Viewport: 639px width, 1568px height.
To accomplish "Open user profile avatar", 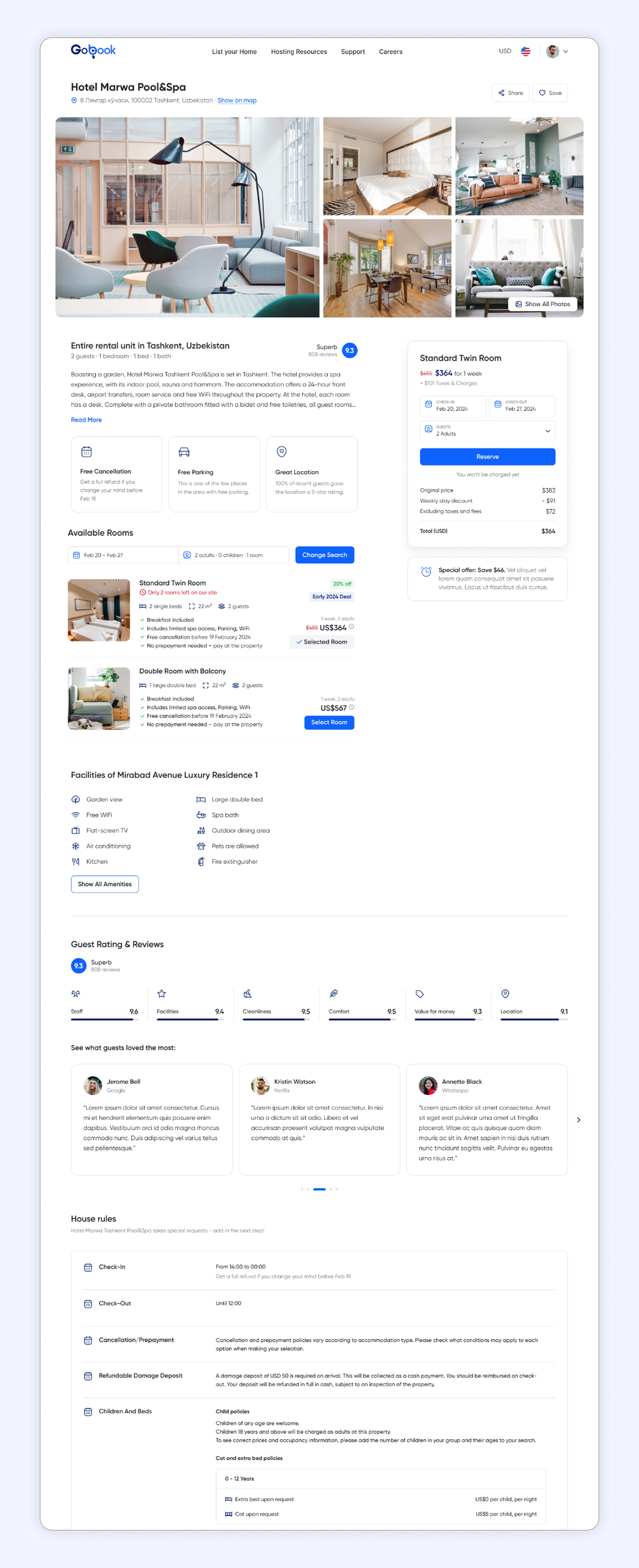I will pyautogui.click(x=552, y=51).
